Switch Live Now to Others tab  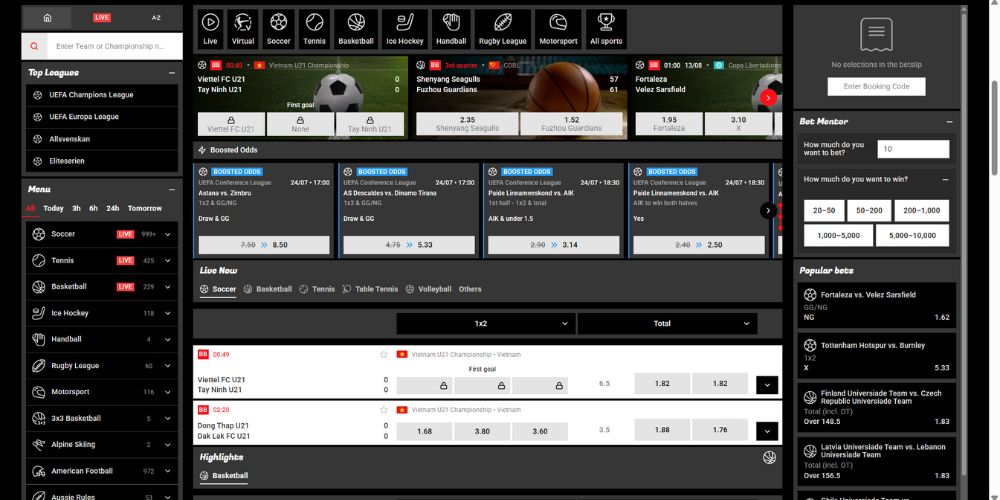click(x=470, y=289)
